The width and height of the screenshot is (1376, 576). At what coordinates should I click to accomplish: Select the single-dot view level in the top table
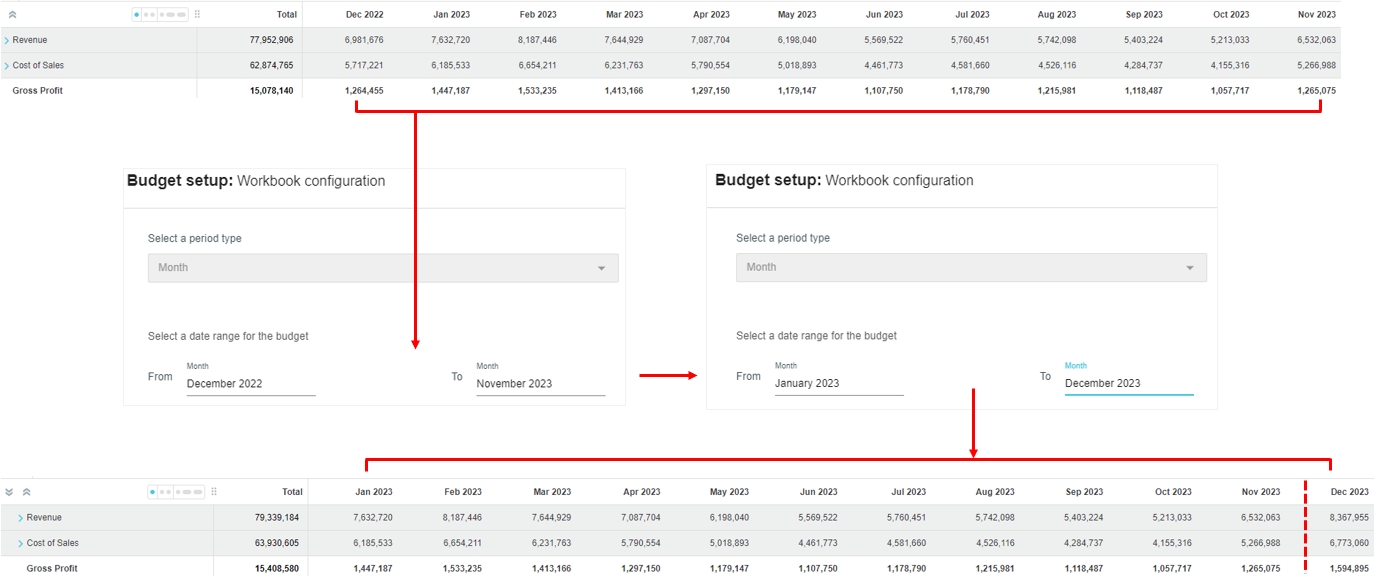(x=137, y=15)
